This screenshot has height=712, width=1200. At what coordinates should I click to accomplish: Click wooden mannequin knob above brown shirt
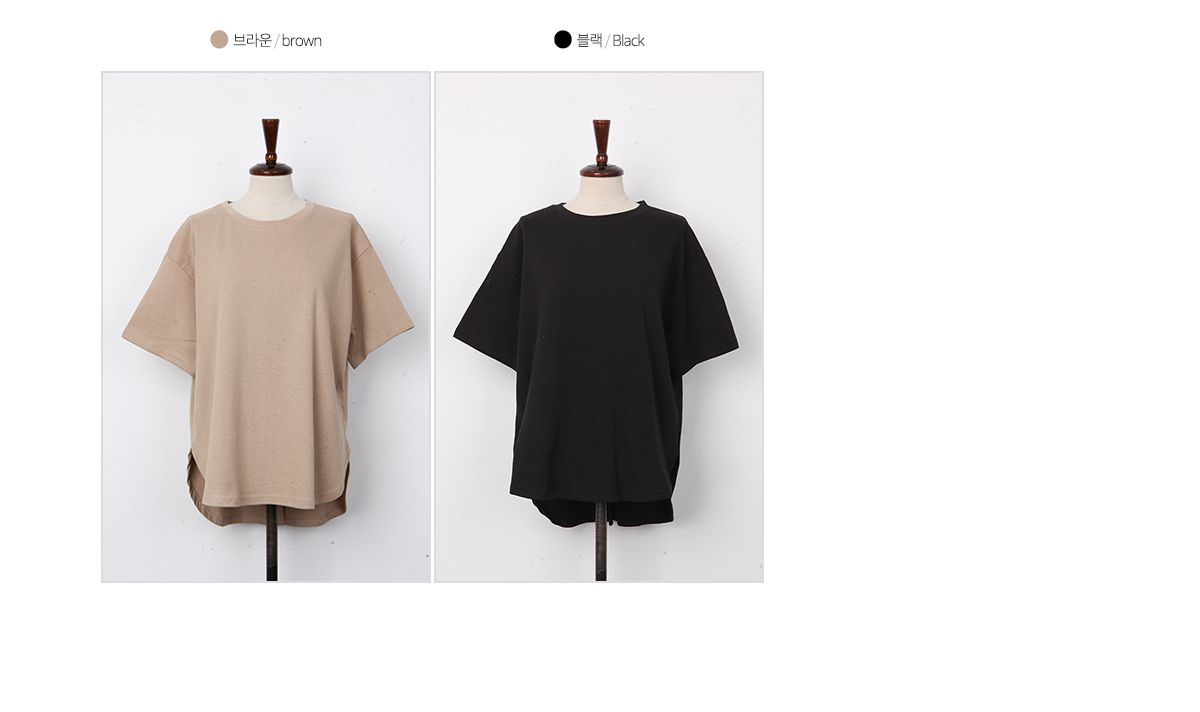tap(270, 147)
